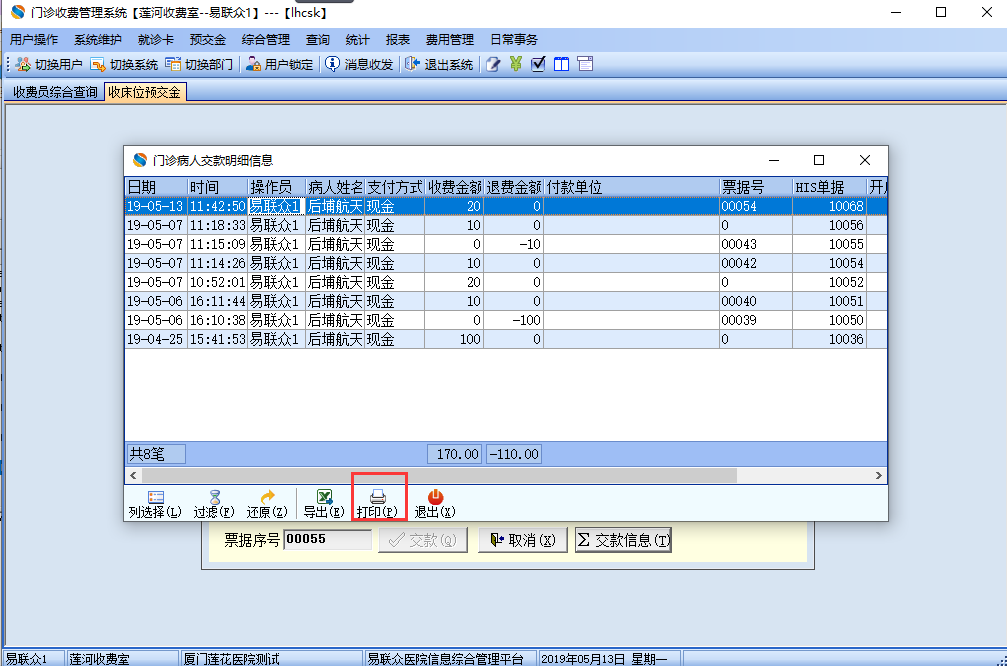Click the blue two-column layout icon
This screenshot has height=666, width=1007.
click(x=561, y=64)
